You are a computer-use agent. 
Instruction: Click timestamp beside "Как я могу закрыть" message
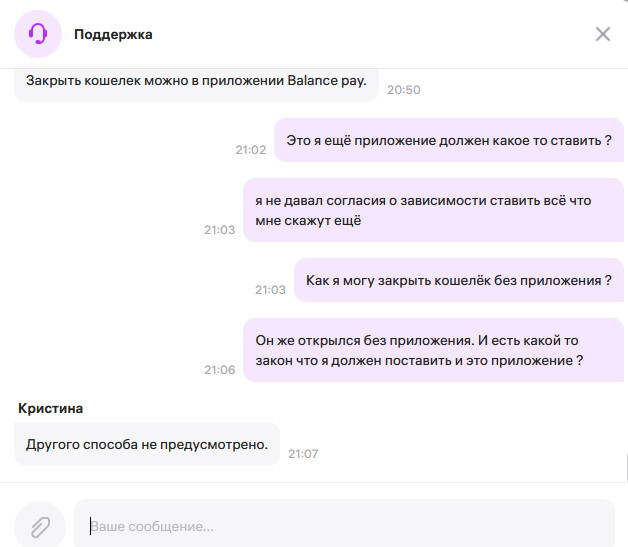coord(270,290)
